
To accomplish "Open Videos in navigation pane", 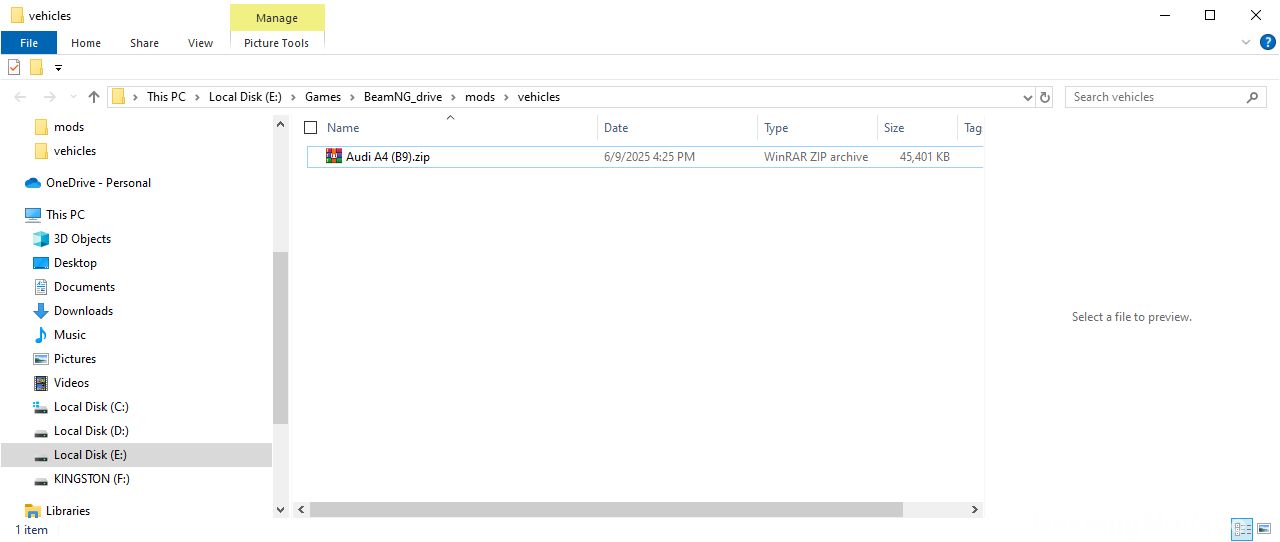I will point(71,383).
